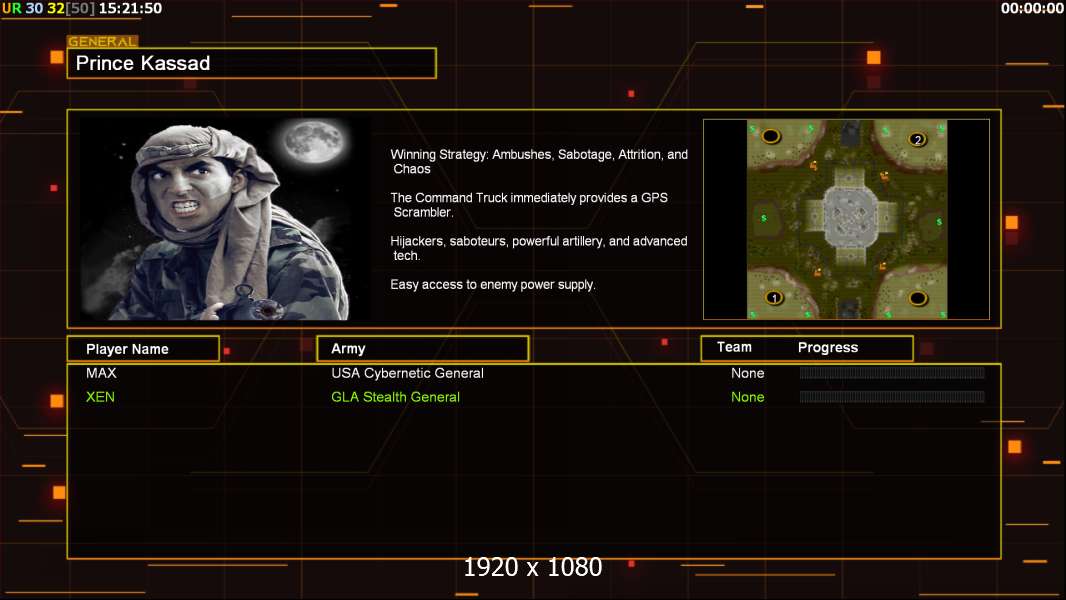
Task: Click start position marker 2 on the map
Action: [917, 140]
